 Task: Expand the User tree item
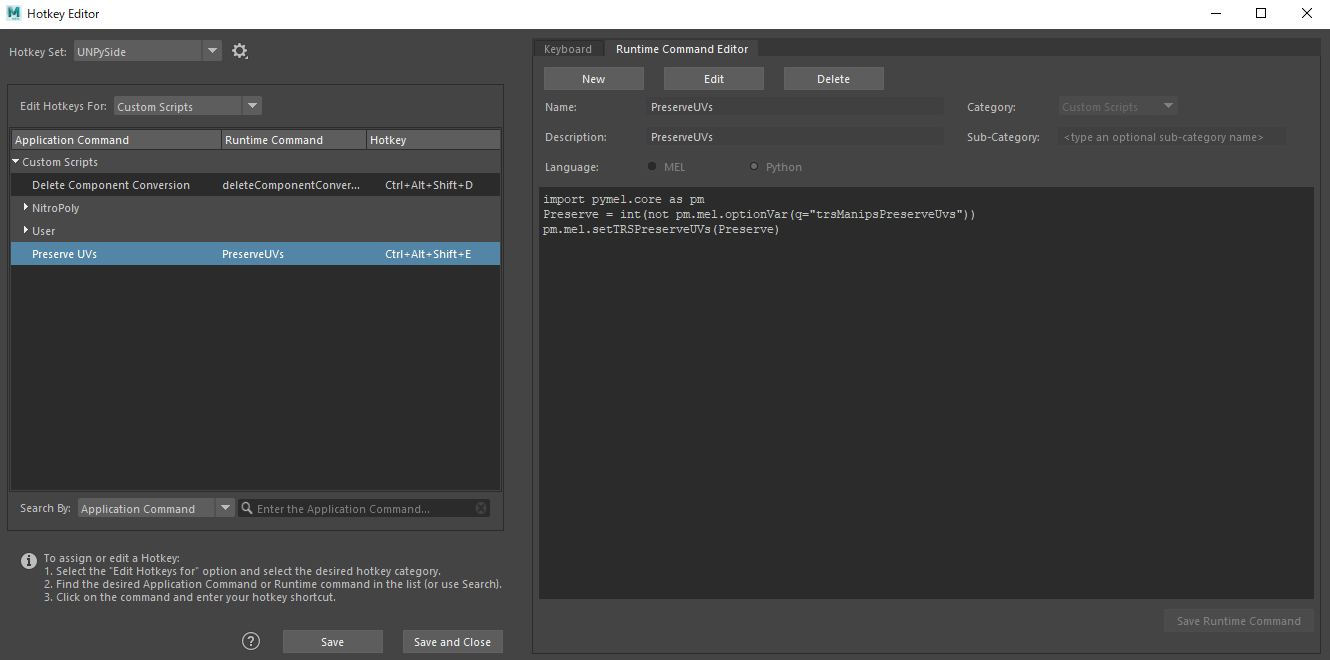pos(25,231)
